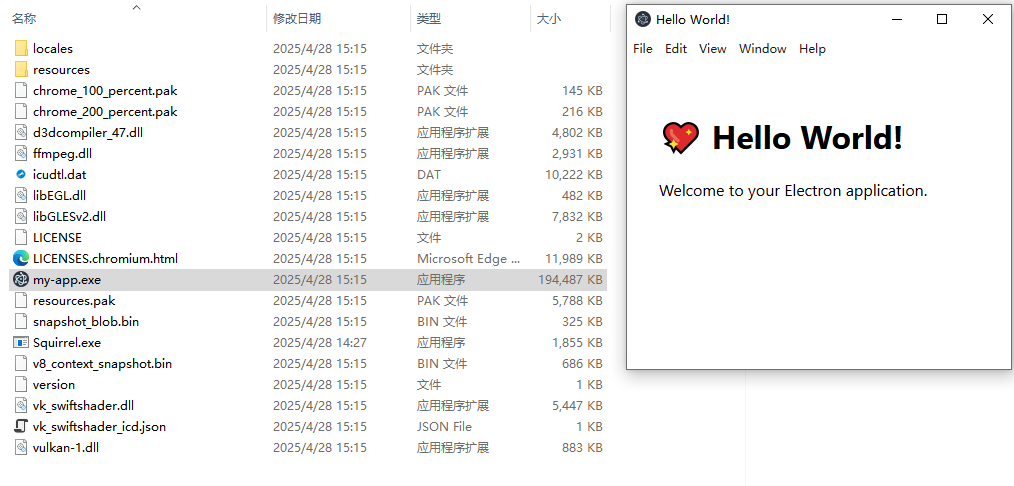Click the LICENSE file icon
Image resolution: width=1014 pixels, height=486 pixels.
tap(21, 237)
